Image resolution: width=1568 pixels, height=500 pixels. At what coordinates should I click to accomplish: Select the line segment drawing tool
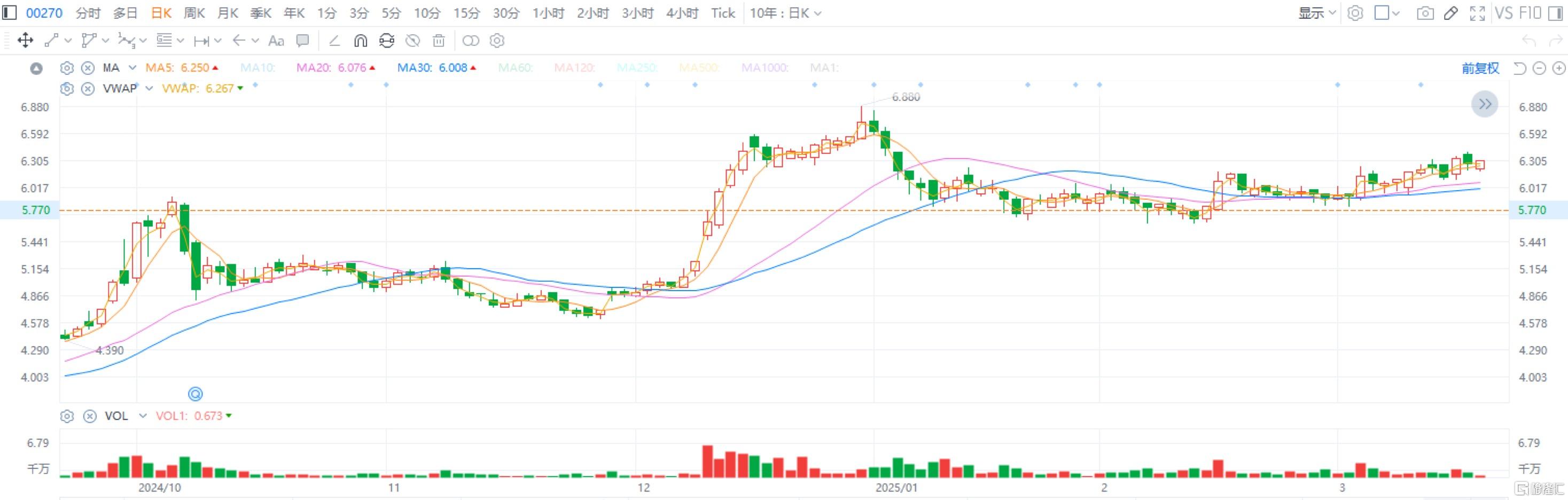point(52,41)
